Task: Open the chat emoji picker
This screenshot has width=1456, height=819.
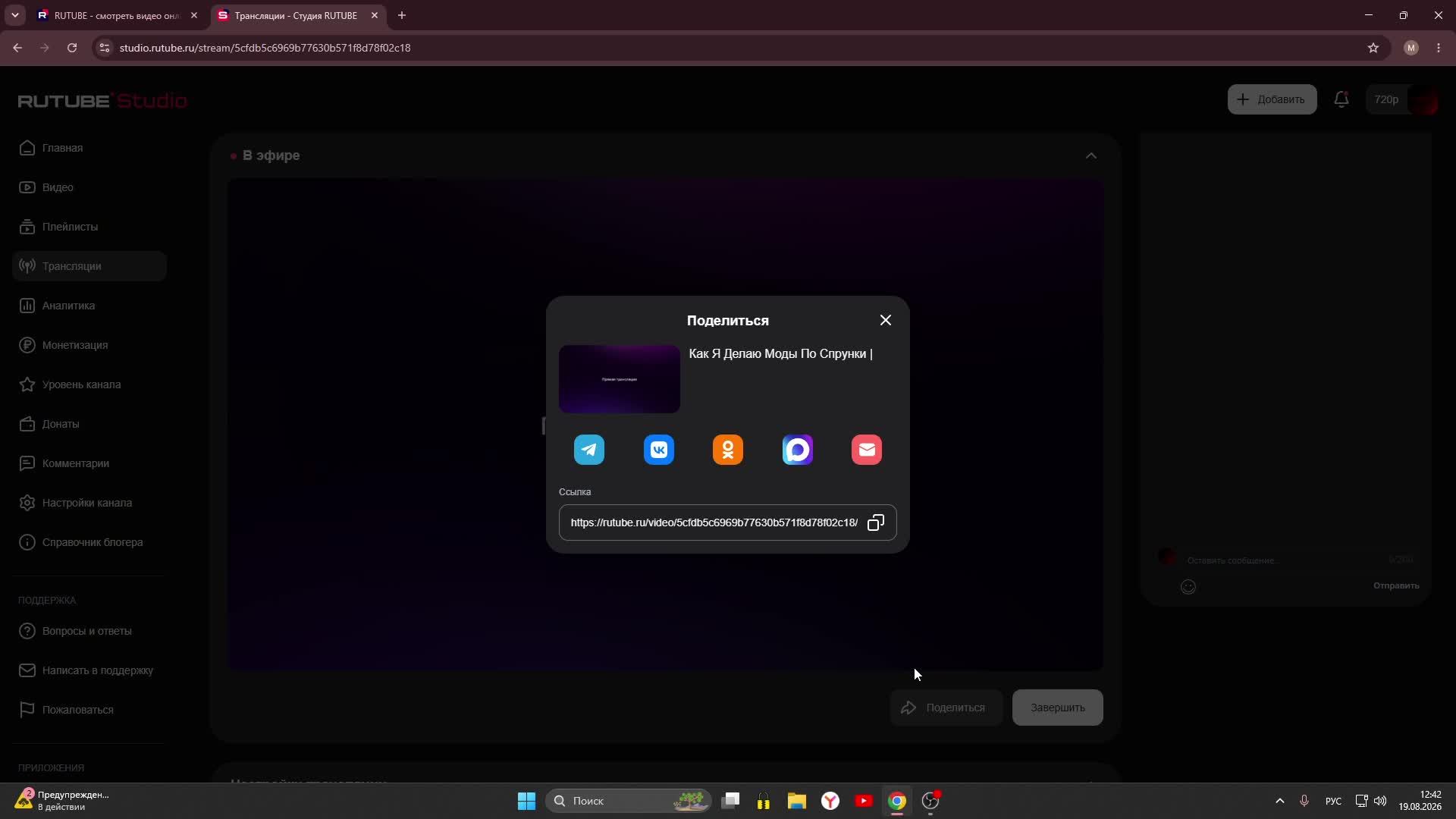Action: point(1188,586)
